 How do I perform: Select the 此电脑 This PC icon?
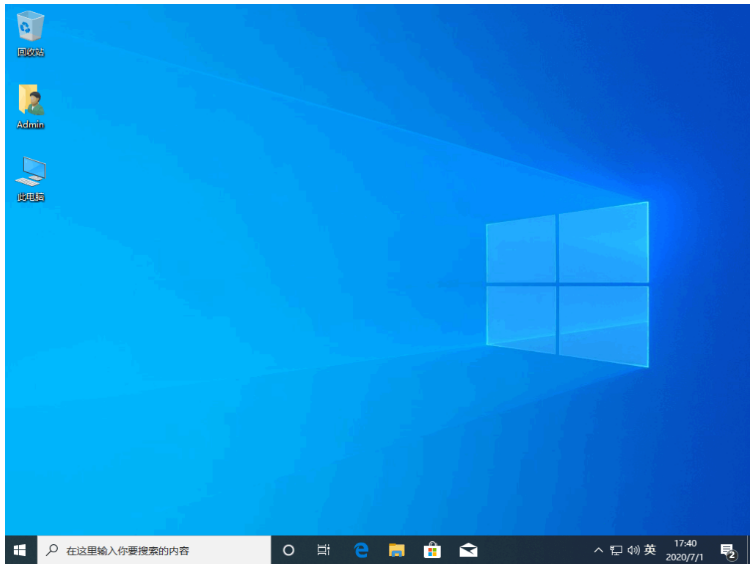[30, 173]
